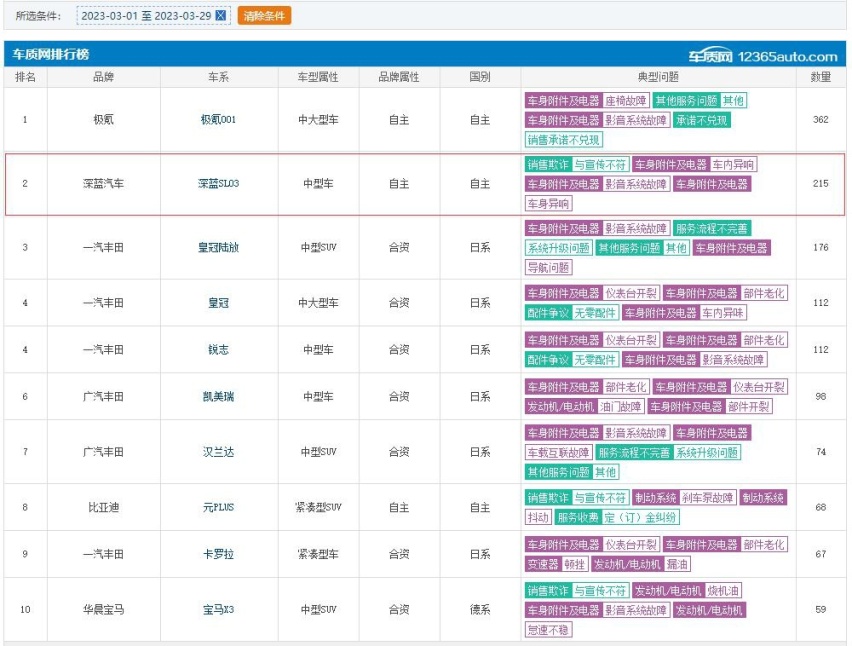Click 怠速不稳 tag in 宝马X3 row
Image resolution: width=852 pixels, height=646 pixels.
(x=548, y=630)
